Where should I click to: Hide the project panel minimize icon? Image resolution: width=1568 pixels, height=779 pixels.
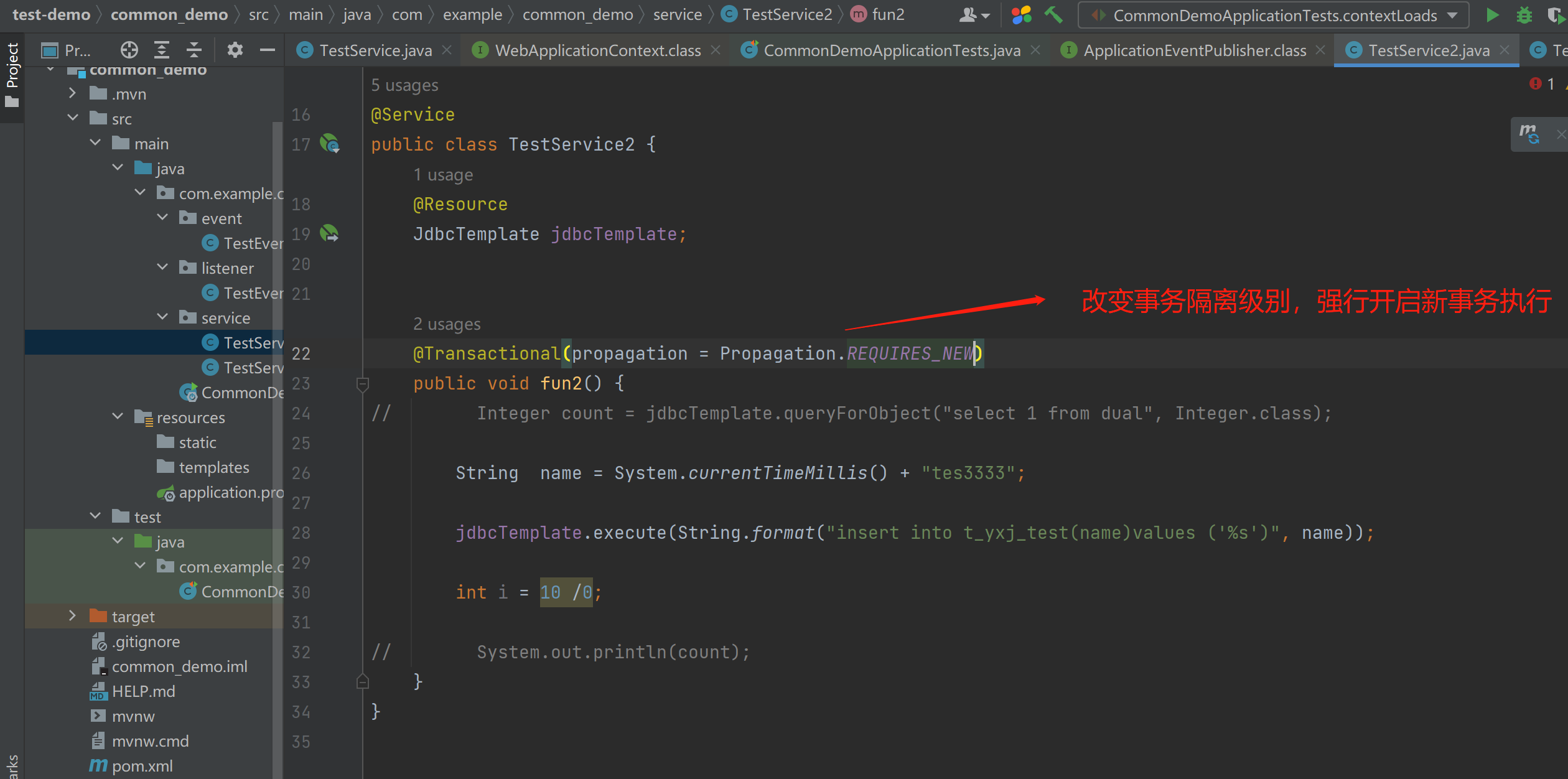point(268,50)
